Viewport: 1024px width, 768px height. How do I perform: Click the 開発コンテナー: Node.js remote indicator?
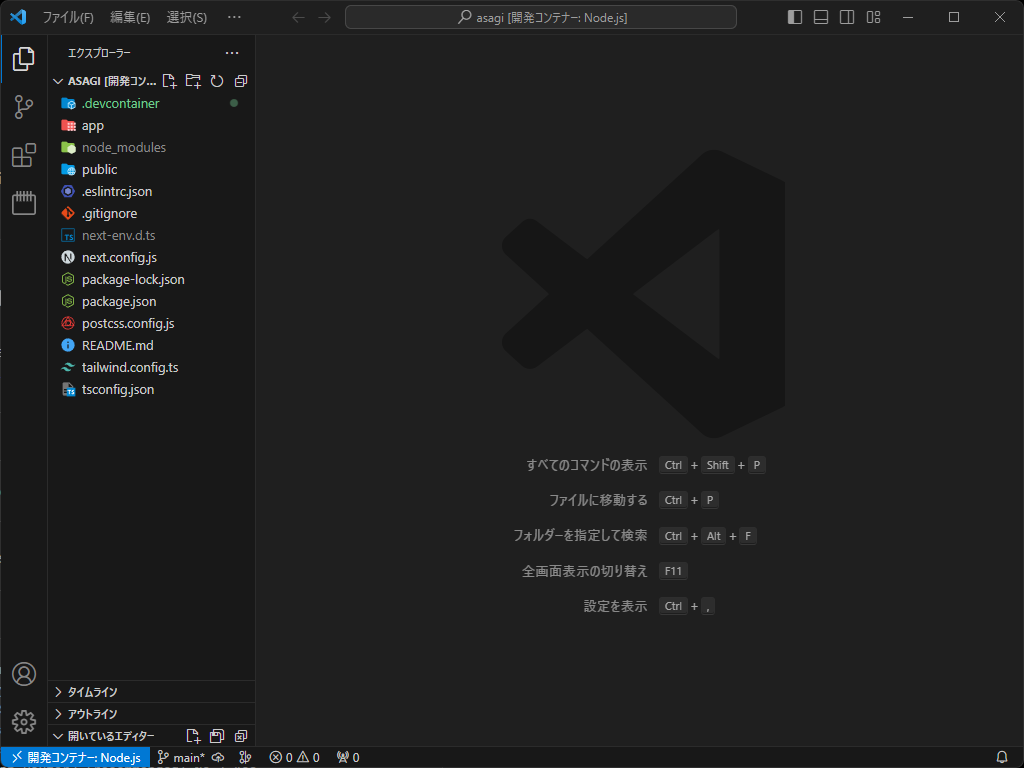76,758
